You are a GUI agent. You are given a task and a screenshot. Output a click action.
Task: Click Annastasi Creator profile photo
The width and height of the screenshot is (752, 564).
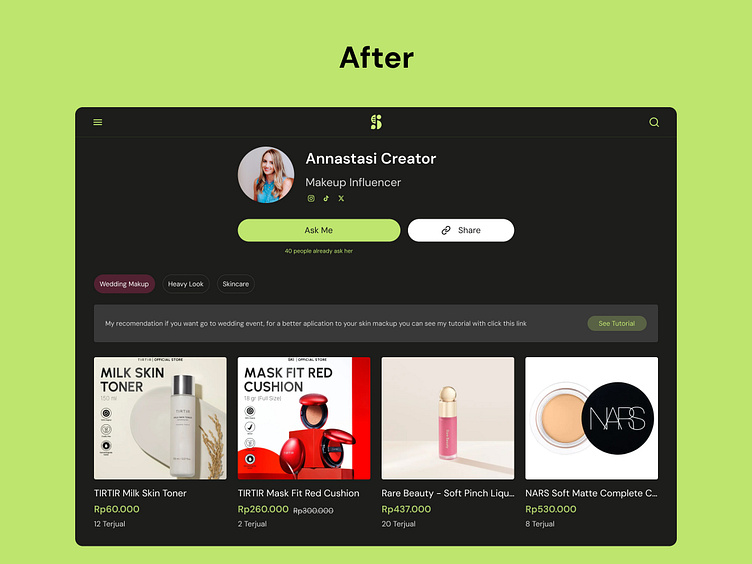pyautogui.click(x=266, y=175)
